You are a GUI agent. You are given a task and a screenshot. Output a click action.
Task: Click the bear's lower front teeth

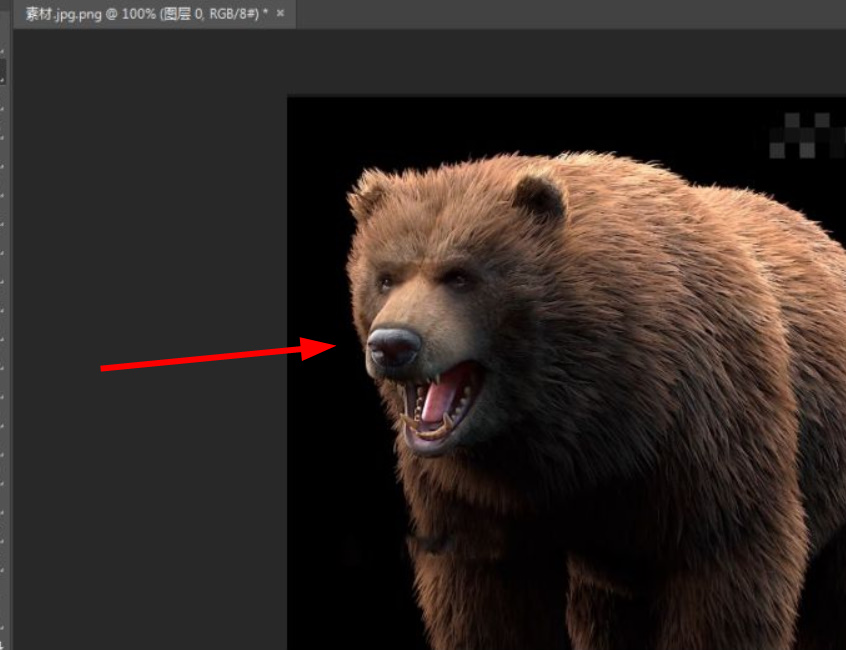click(x=430, y=432)
